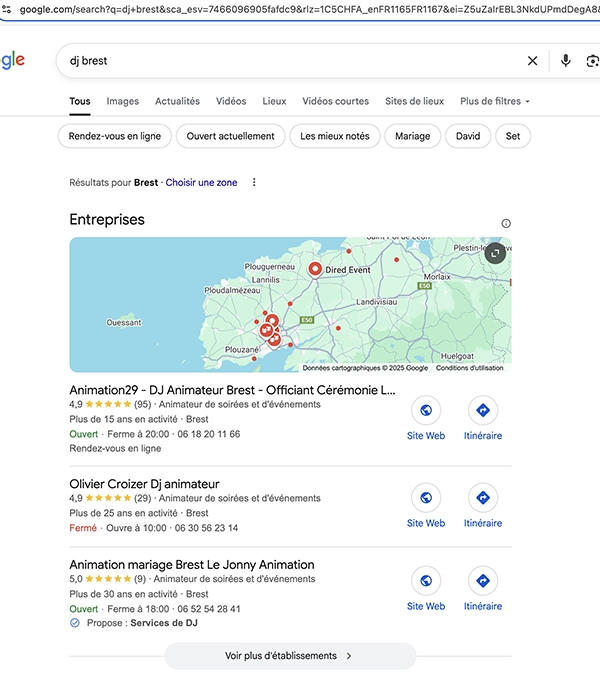This screenshot has height=700, width=600.
Task: Click phone number 06 18 20 11 66
Action: click(x=208, y=434)
